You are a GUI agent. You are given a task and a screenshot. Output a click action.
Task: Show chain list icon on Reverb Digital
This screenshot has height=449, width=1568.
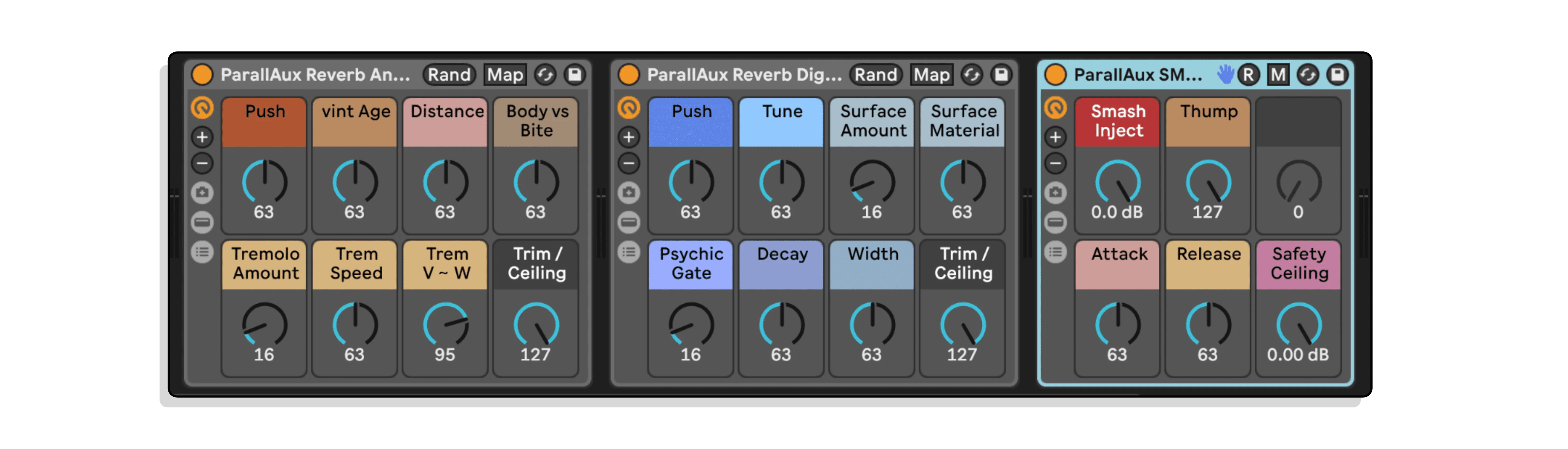tap(629, 222)
